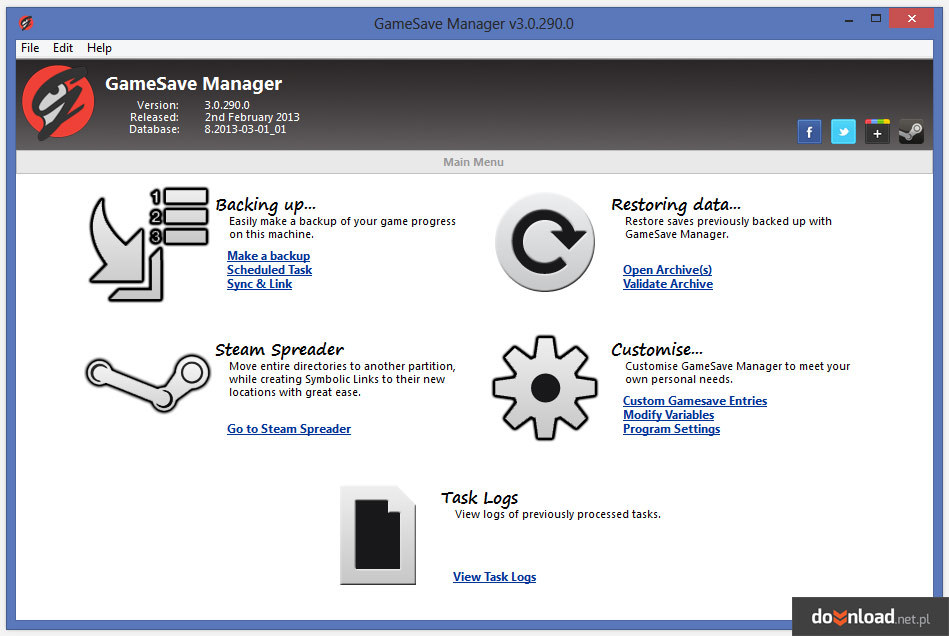Click the Task Logs document icon
The width and height of the screenshot is (949, 636).
pos(378,535)
